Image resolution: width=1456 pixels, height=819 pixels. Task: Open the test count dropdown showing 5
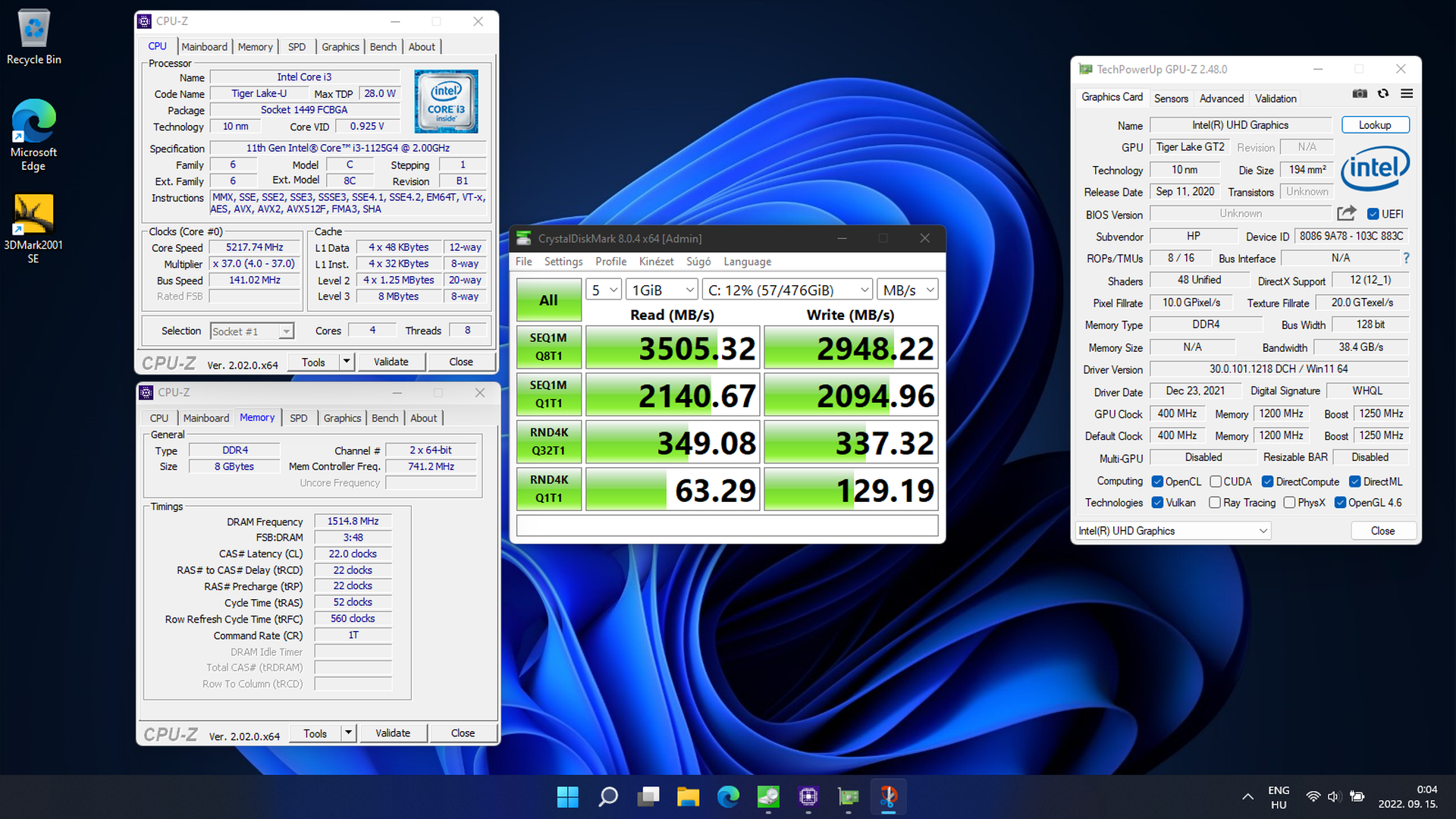[604, 290]
